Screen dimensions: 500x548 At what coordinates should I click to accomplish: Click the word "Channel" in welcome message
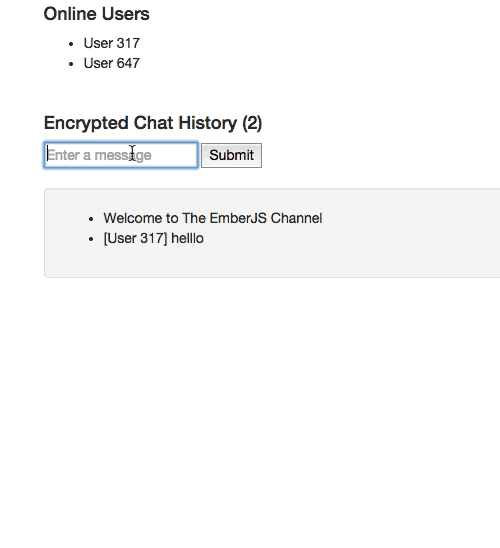pos(296,218)
